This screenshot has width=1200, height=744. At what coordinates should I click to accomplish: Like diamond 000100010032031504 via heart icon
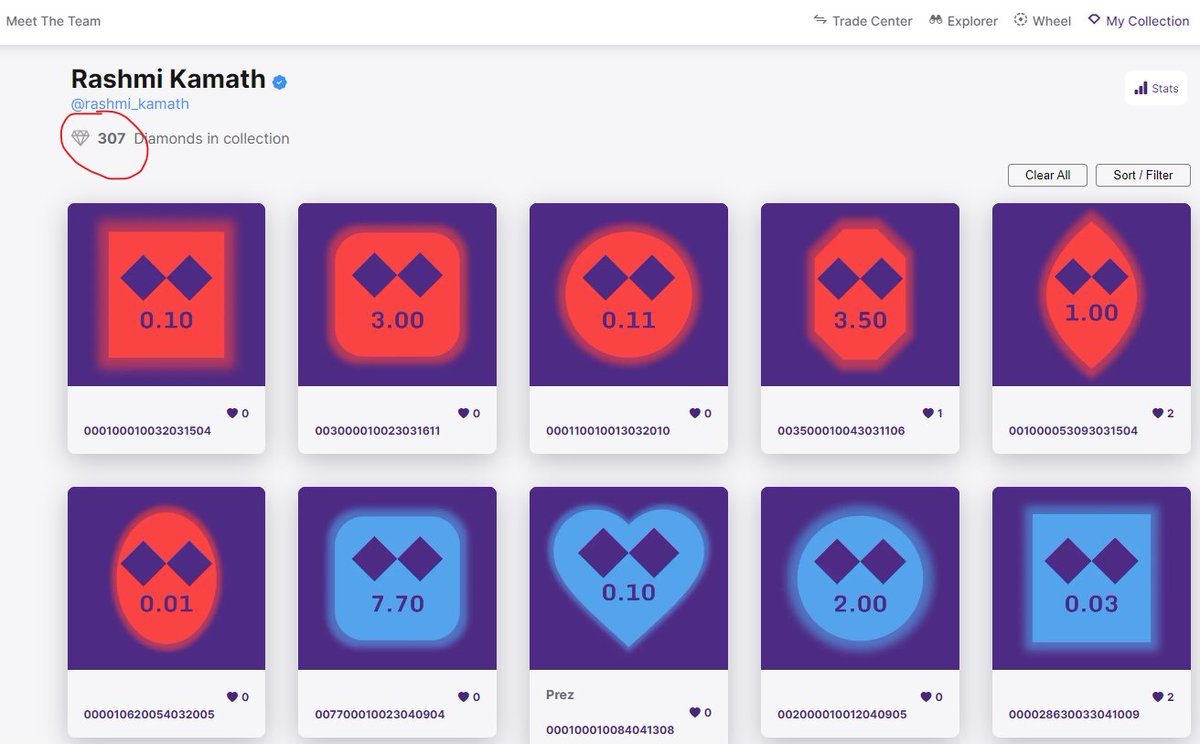pyautogui.click(x=232, y=413)
